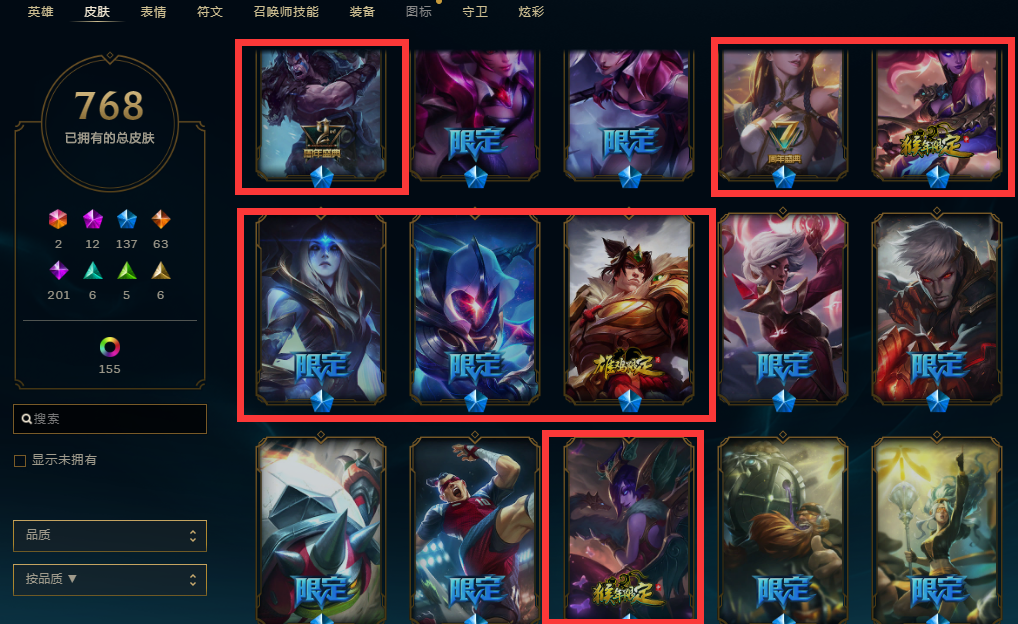The width and height of the screenshot is (1018, 624).
Task: Click the 搜索 search field
Action: click(x=110, y=419)
